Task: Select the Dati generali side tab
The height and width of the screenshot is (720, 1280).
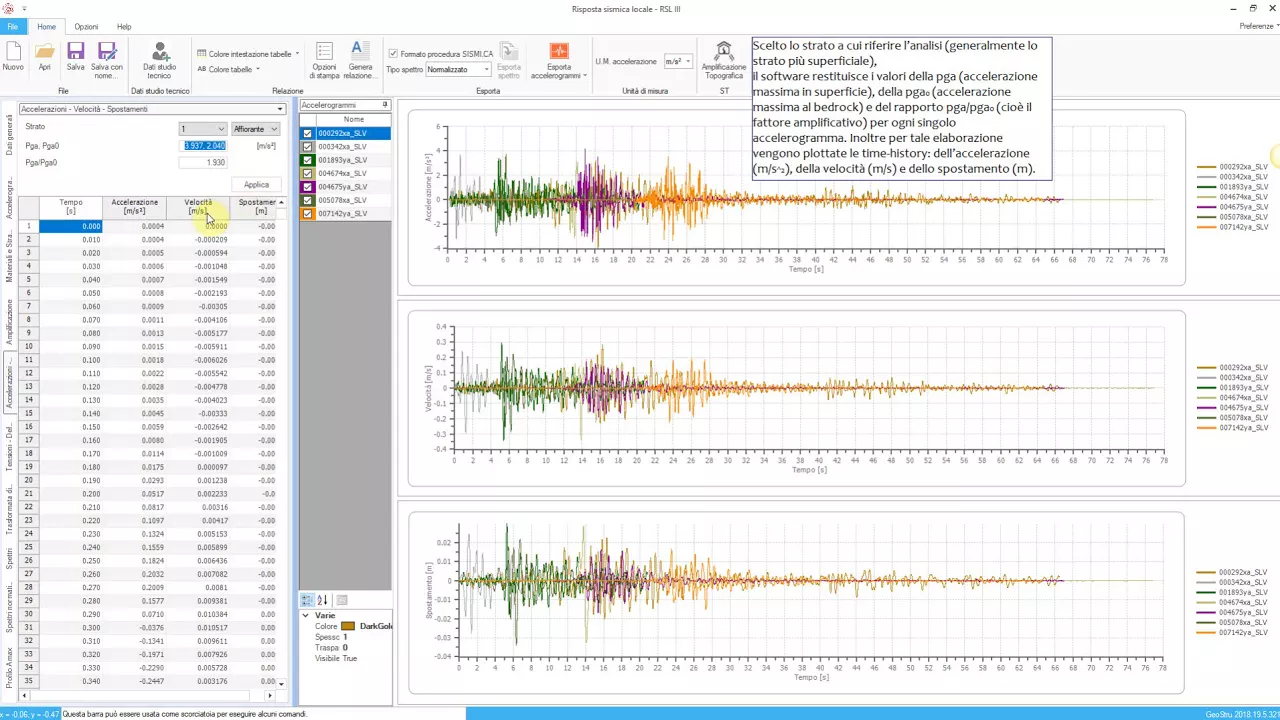Action: point(9,135)
